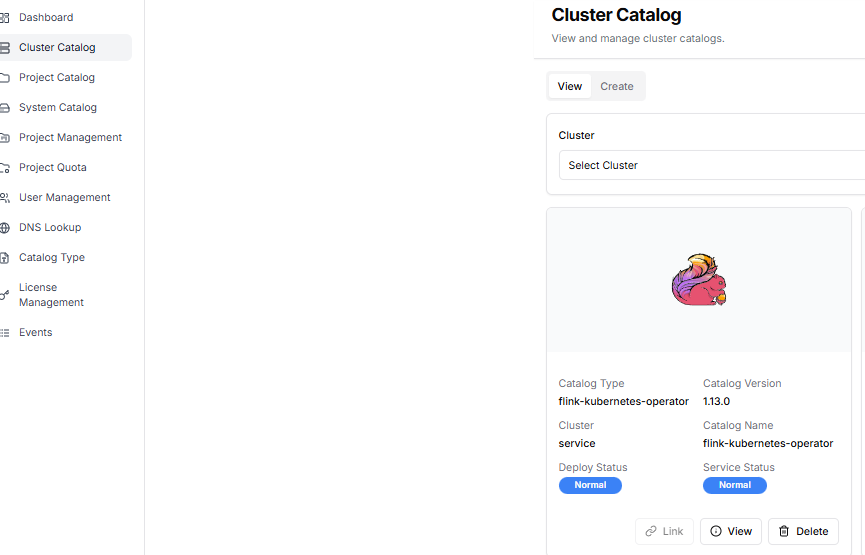Click the User Management people icon
The width and height of the screenshot is (865, 555).
(x=5, y=197)
